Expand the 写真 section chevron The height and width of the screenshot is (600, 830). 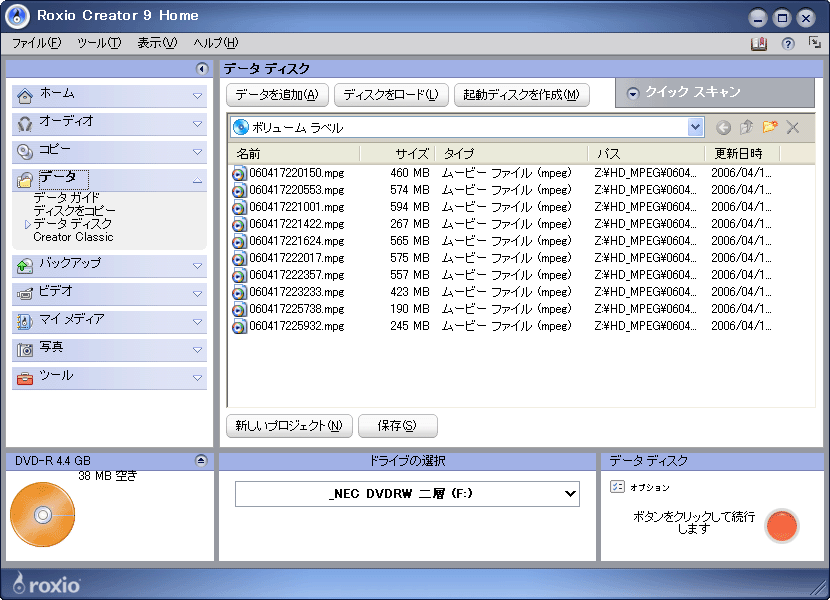tap(197, 350)
